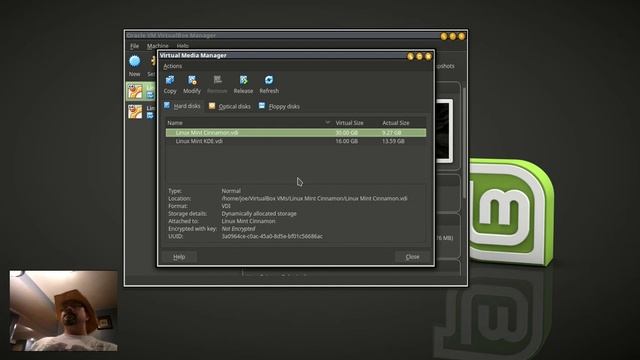
Task: Open the Help menu in VirtualBox Manager
Action: [x=182, y=46]
